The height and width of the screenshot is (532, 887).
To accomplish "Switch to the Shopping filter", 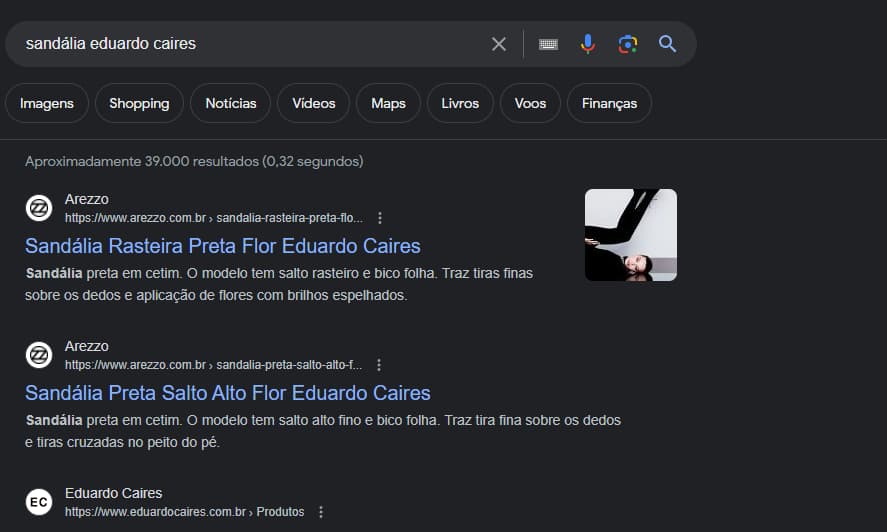I will coord(139,103).
